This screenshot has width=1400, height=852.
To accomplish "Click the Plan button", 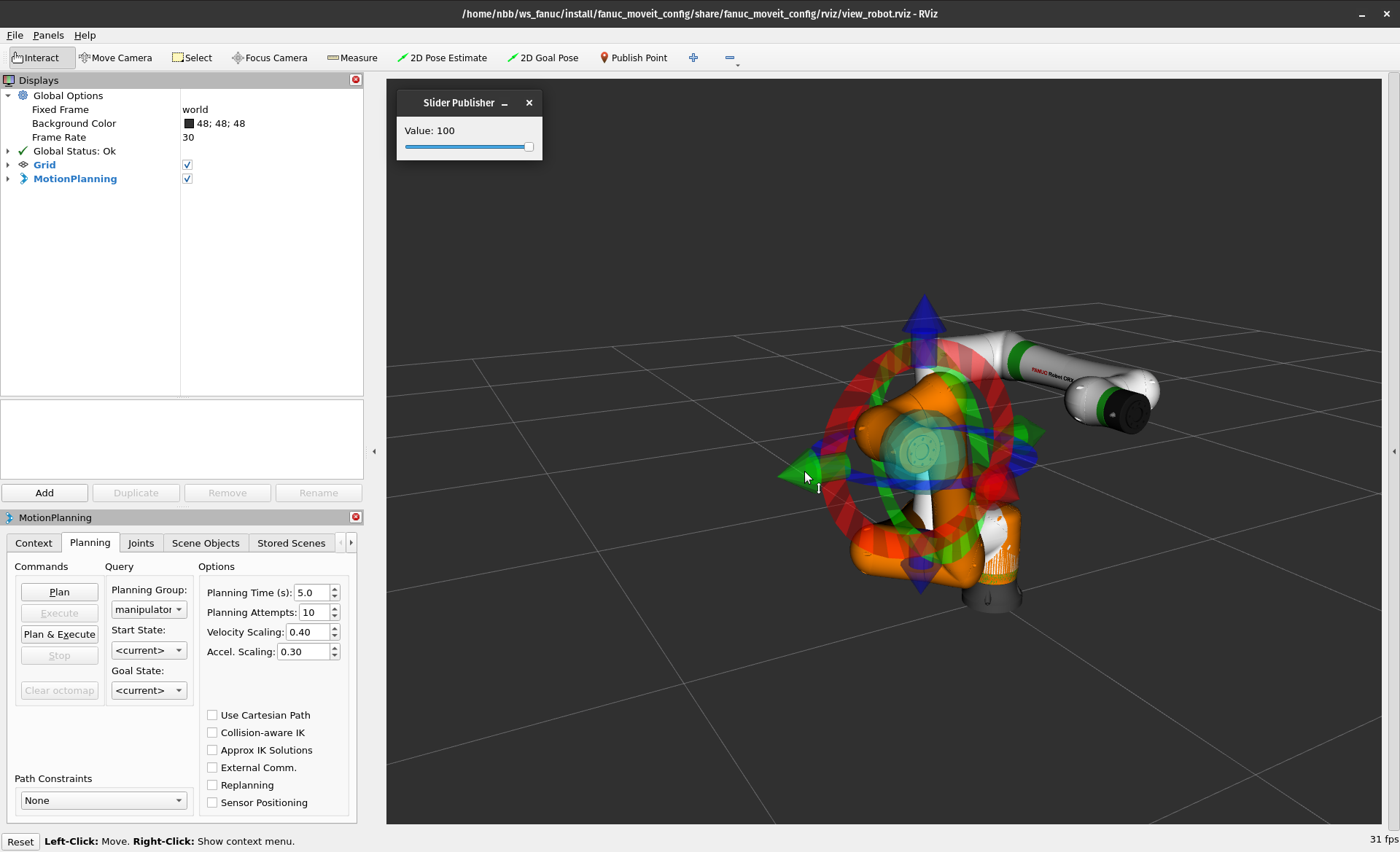I will [x=59, y=592].
